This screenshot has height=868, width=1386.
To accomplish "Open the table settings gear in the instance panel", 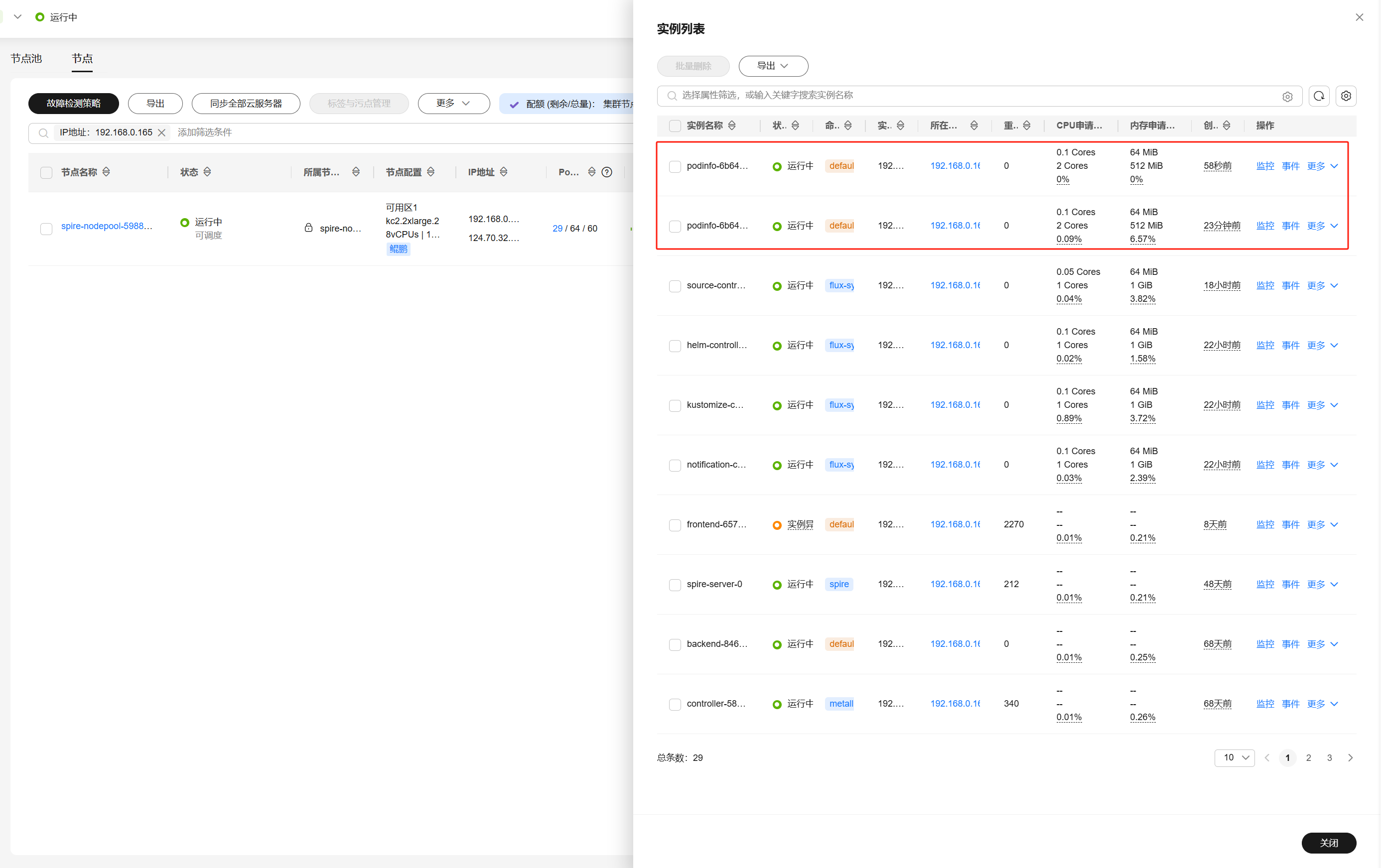I will [x=1346, y=96].
